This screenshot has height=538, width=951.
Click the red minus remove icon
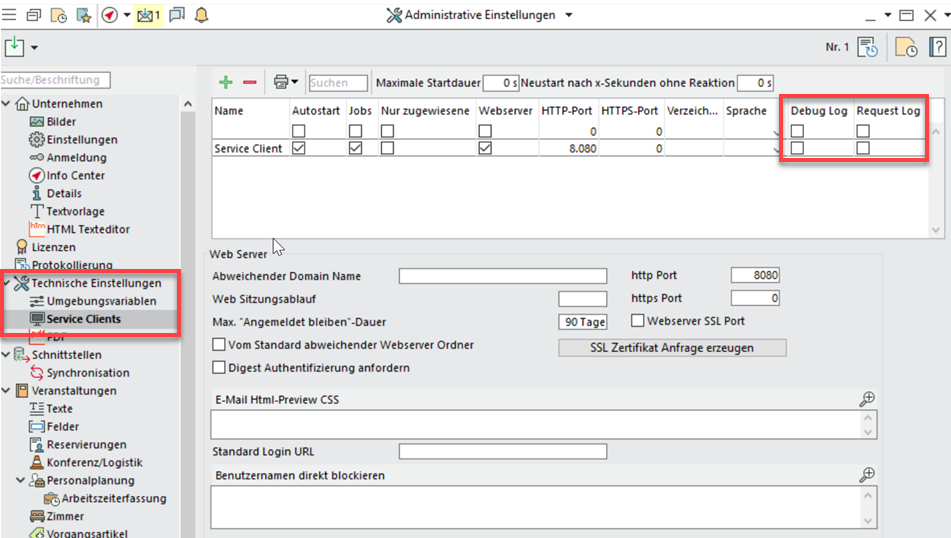click(250, 82)
